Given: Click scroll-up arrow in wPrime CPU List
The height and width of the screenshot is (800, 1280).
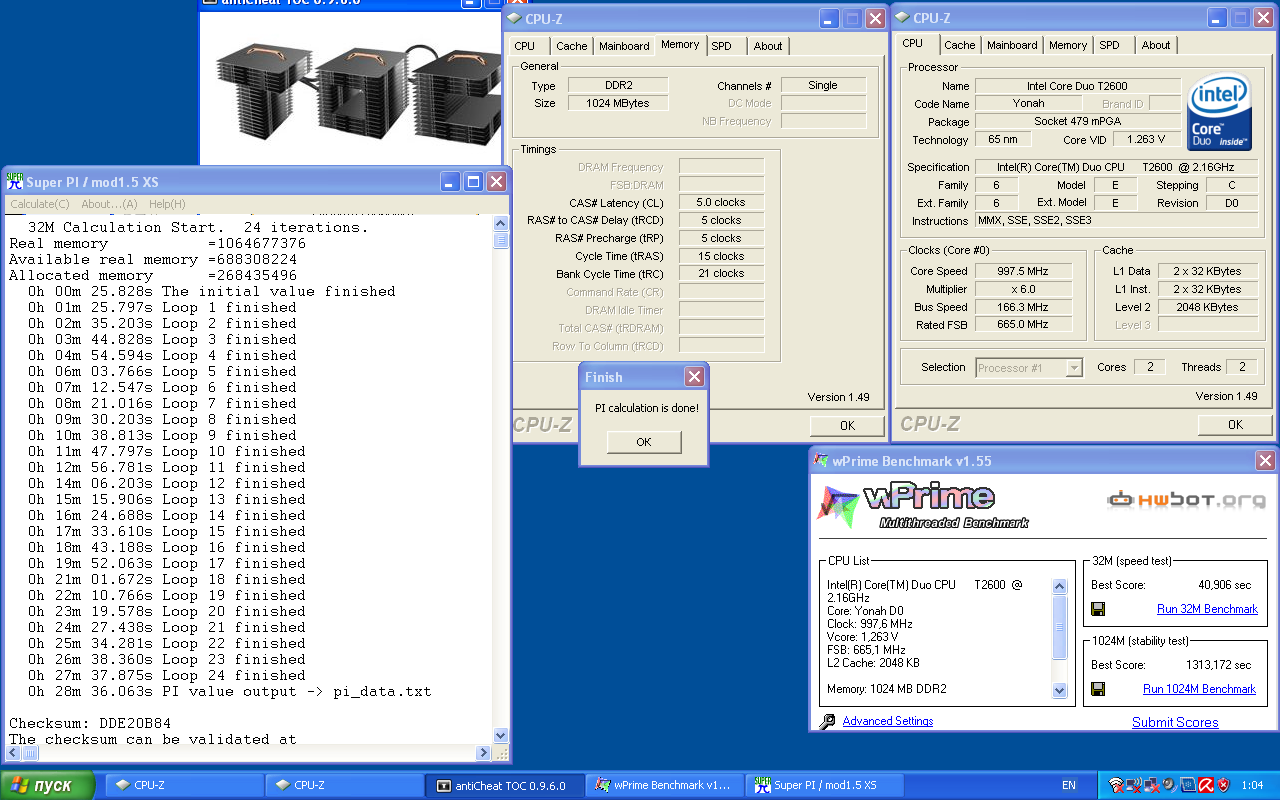Looking at the screenshot, I should (1060, 586).
